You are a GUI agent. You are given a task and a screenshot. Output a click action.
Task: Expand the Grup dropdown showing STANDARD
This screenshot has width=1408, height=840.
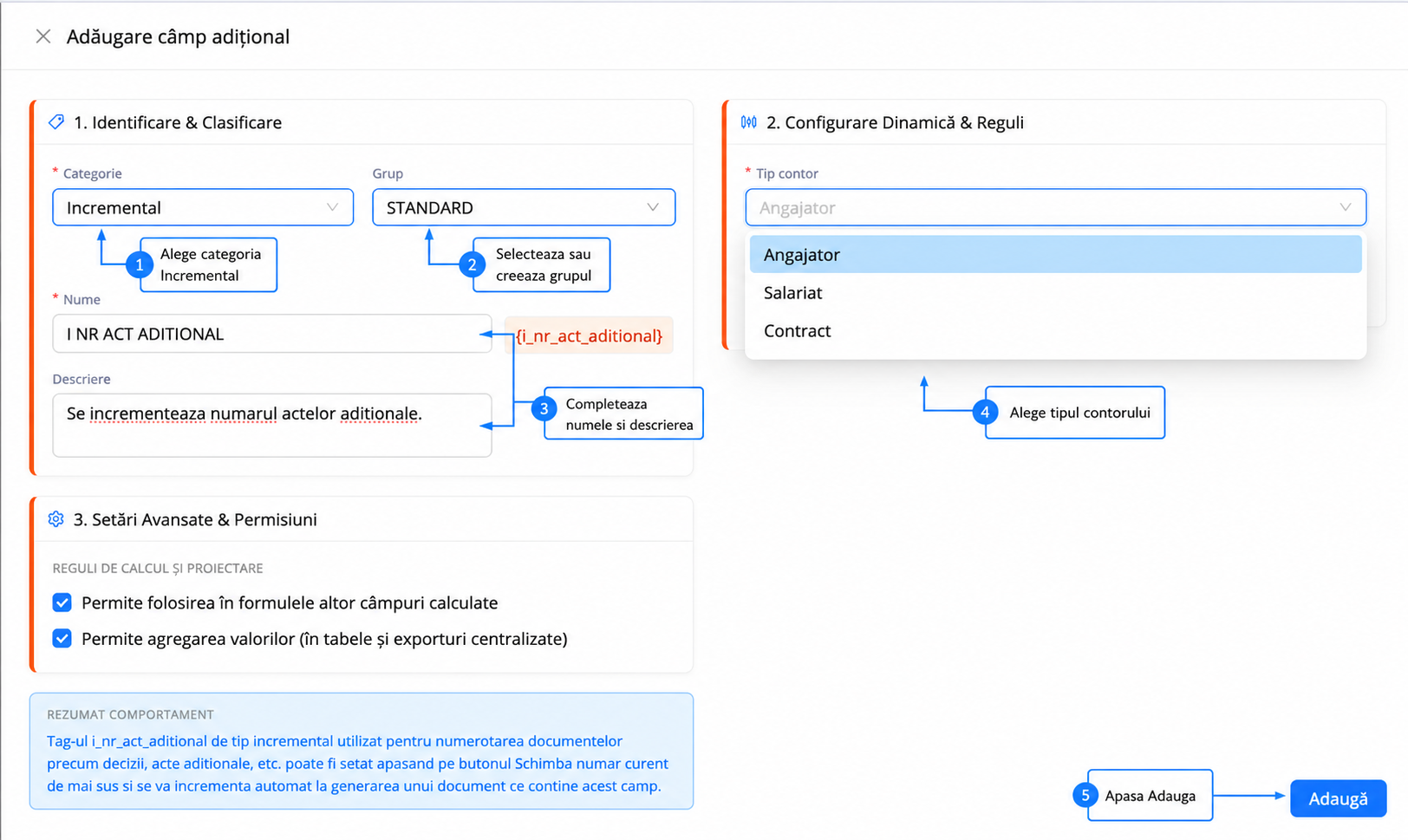click(524, 208)
